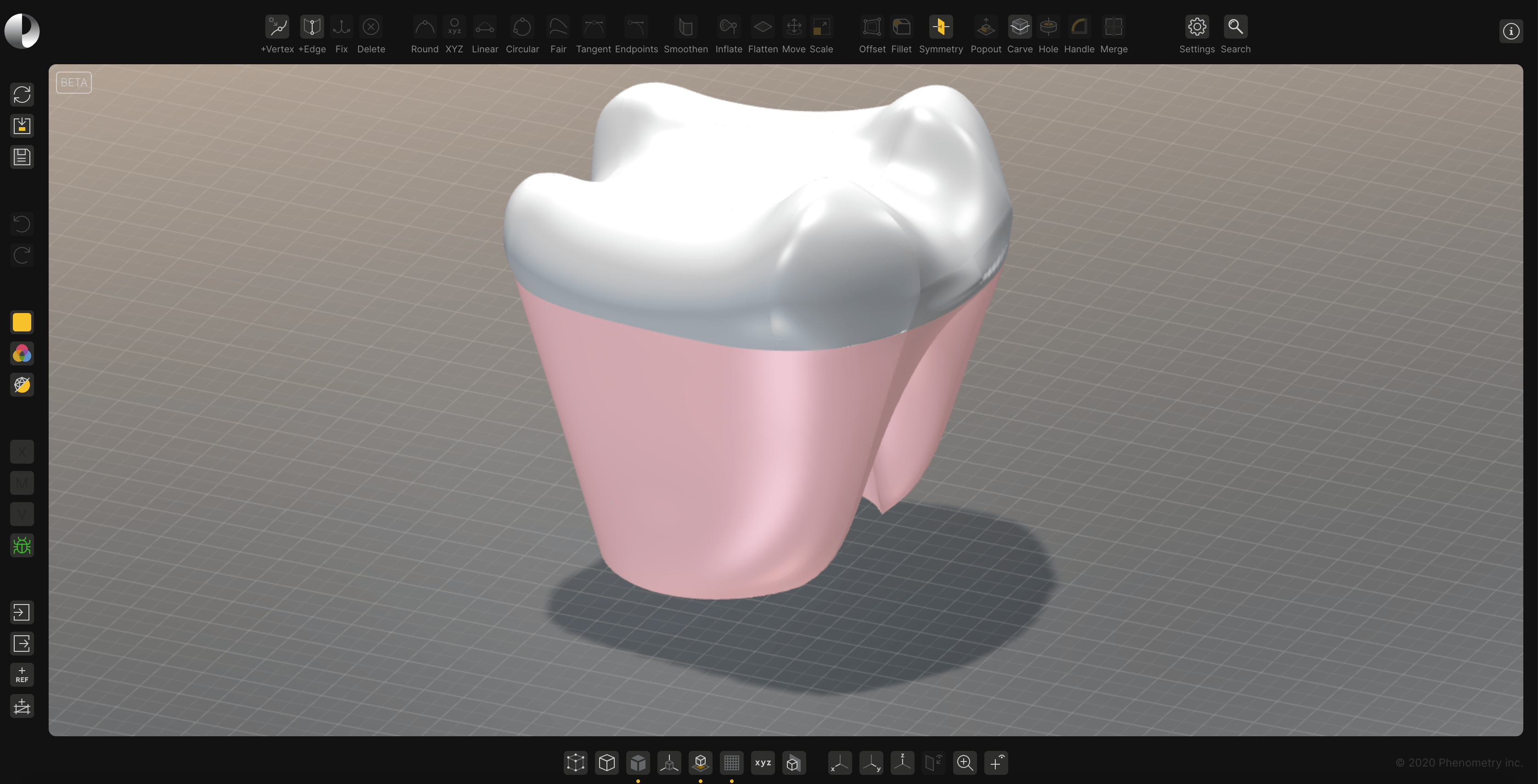Screen dimensions: 1538x784
Task: Click the zoom magnifier icon
Action: point(965,762)
